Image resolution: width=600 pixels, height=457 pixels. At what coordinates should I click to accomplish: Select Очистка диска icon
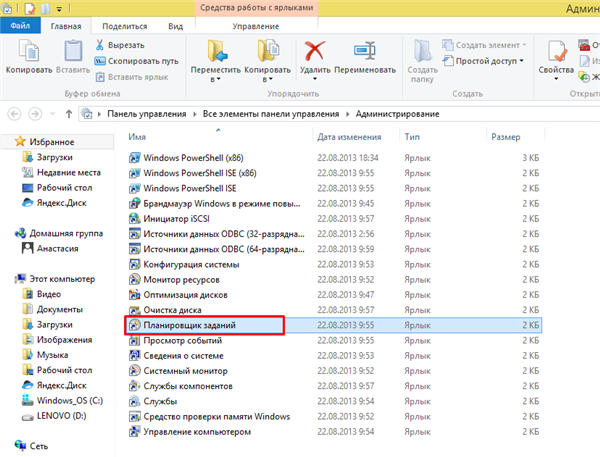pyautogui.click(x=134, y=310)
